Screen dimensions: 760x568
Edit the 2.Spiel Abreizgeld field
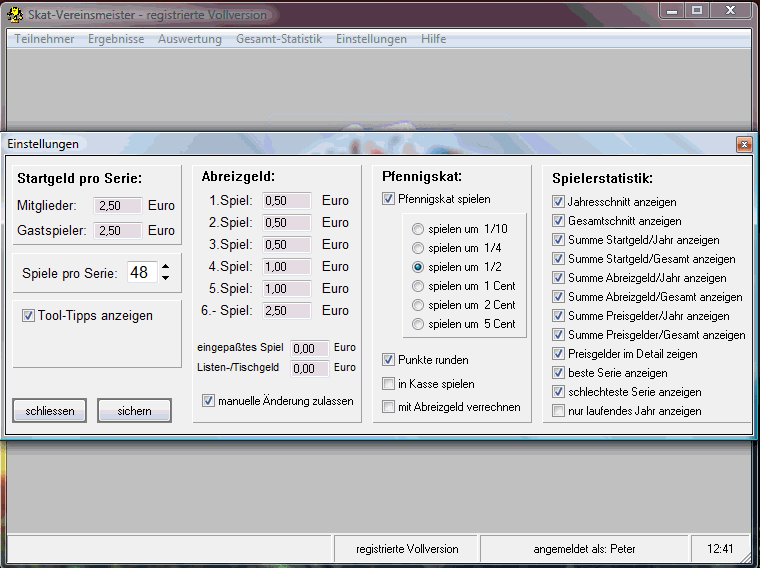(286, 222)
